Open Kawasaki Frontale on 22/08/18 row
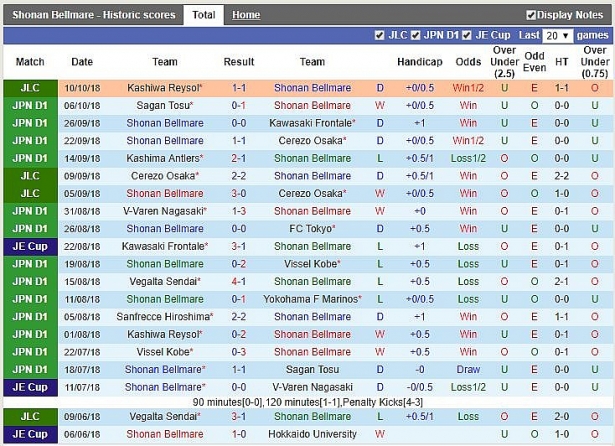Viewport: 615px width, 446px height. click(x=165, y=246)
